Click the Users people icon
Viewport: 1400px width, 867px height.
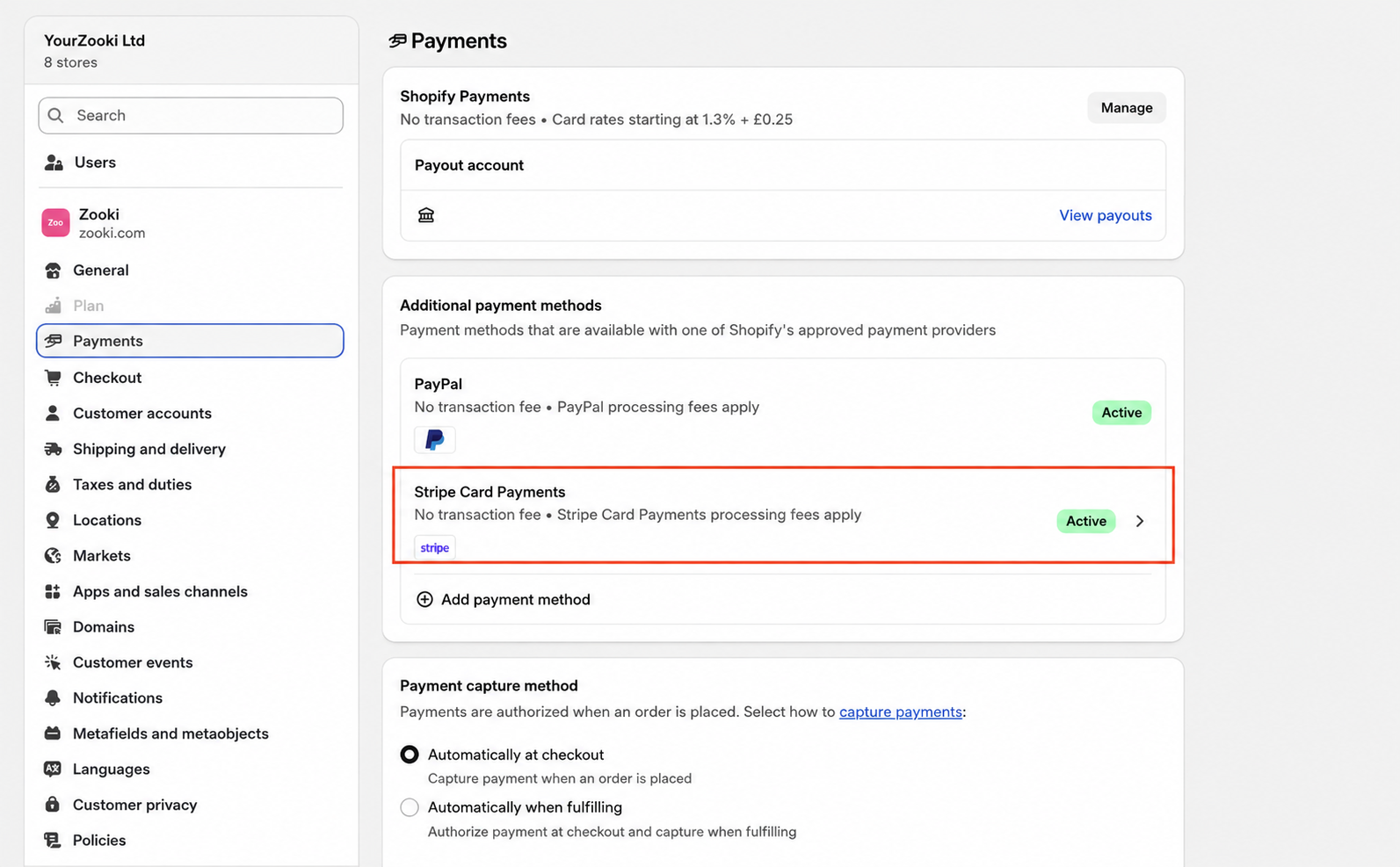54,163
